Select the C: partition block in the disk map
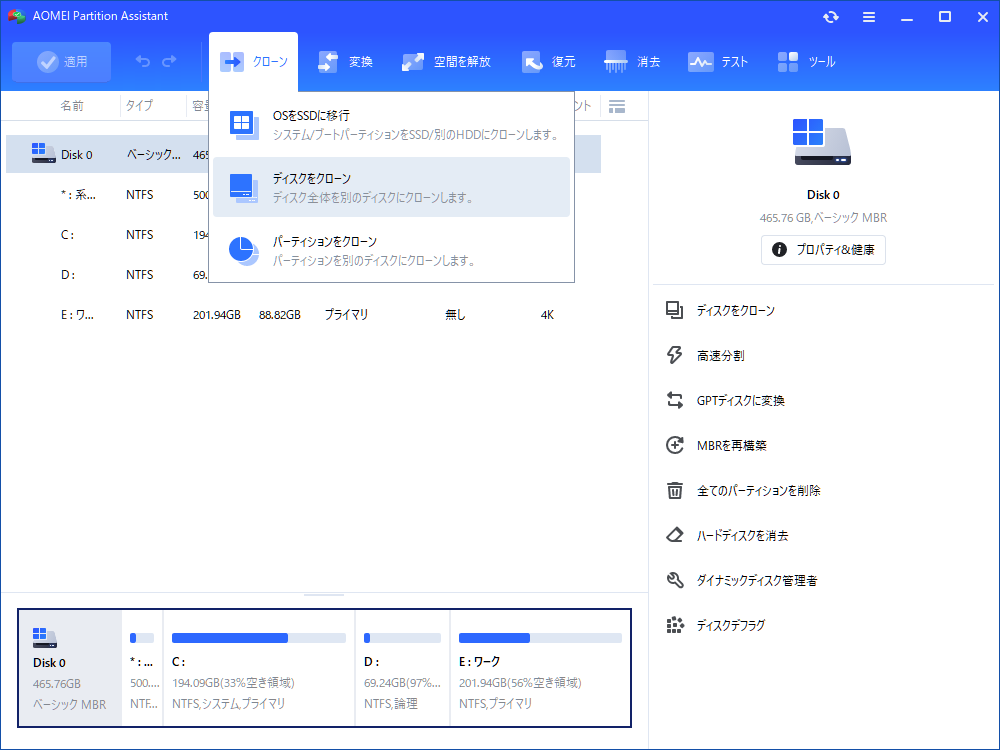This screenshot has width=1000, height=750. 259,668
